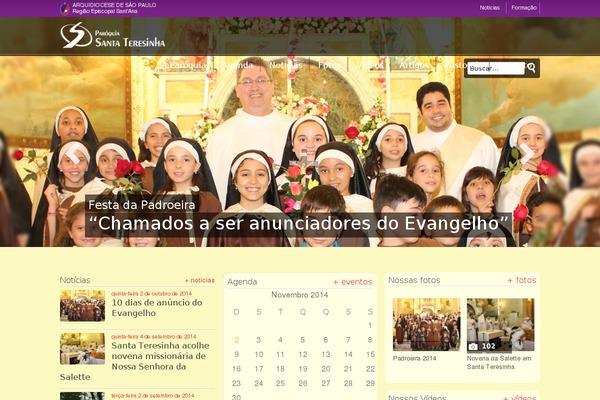Click the search magnifier icon
Image resolution: width=600 pixels, height=400 pixels.
pyautogui.click(x=531, y=68)
